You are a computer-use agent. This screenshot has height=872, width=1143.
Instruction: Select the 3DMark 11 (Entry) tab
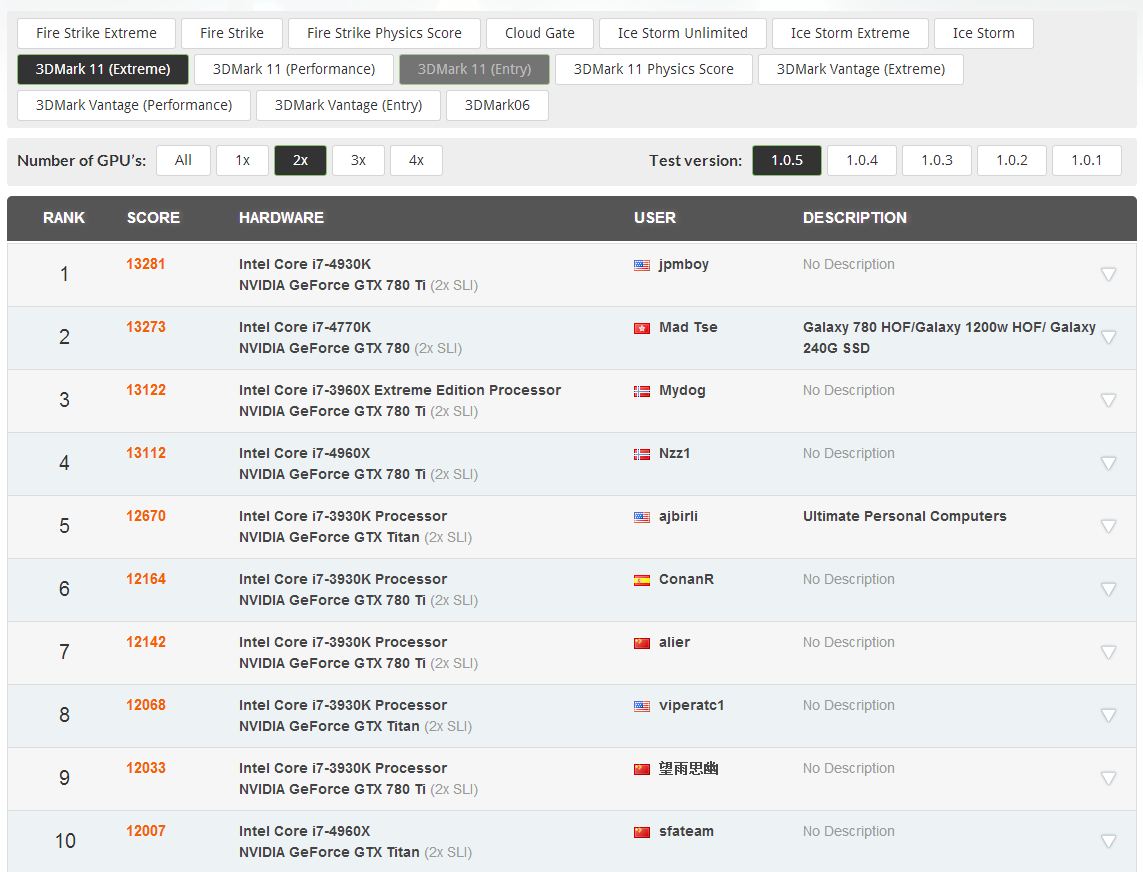pyautogui.click(x=475, y=69)
